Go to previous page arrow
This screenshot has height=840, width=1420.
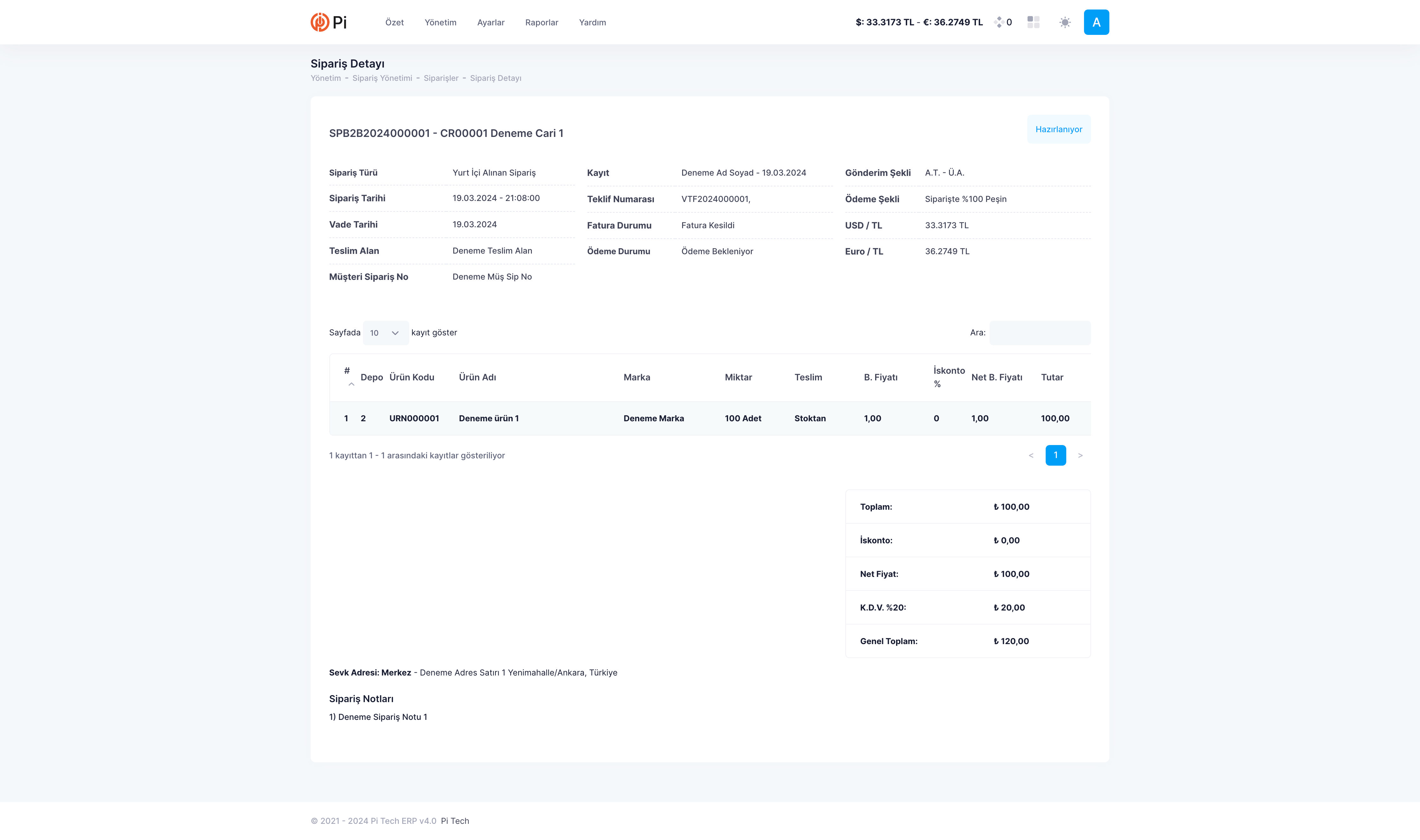[1031, 455]
